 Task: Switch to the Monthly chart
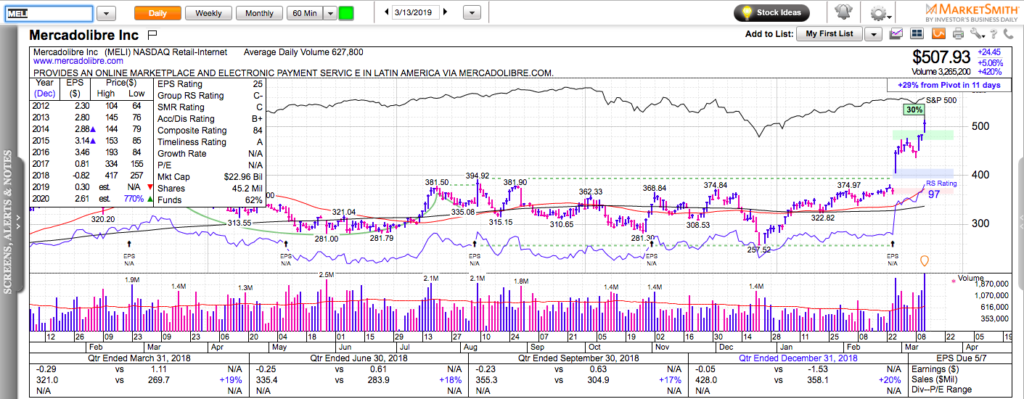click(x=259, y=13)
